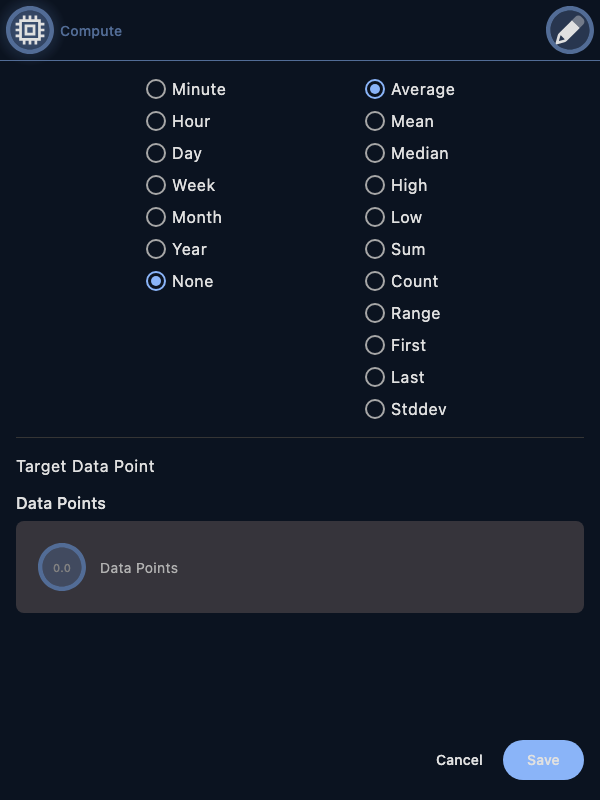The image size is (600, 800).
Task: Click the Data Points circular 0.0 icon
Action: pos(62,567)
